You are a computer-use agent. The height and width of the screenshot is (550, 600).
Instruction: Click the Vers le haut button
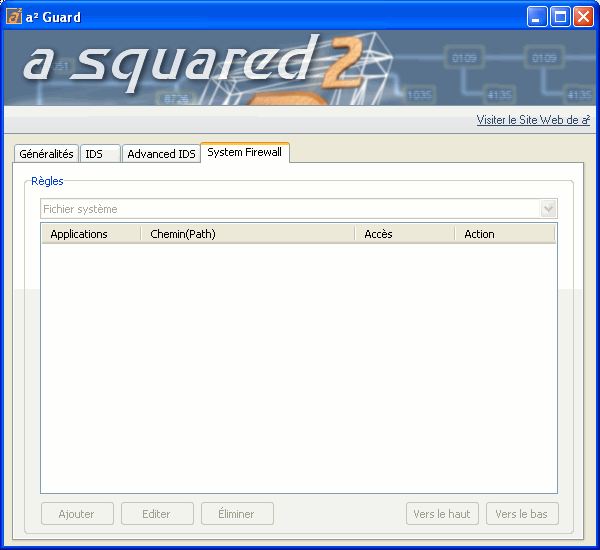(442, 514)
